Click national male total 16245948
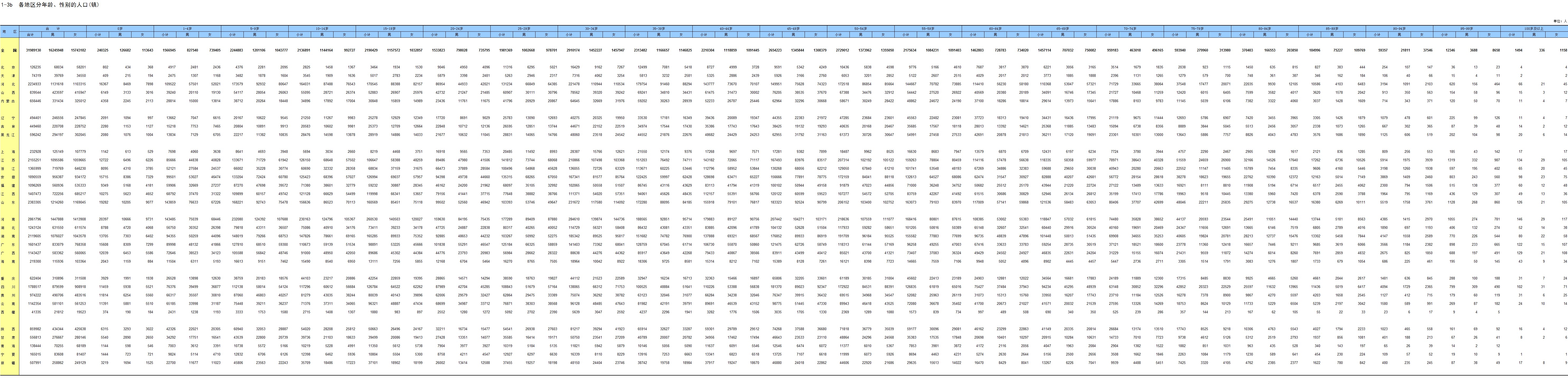Viewport: 1568px width, 384px height. 57,50
